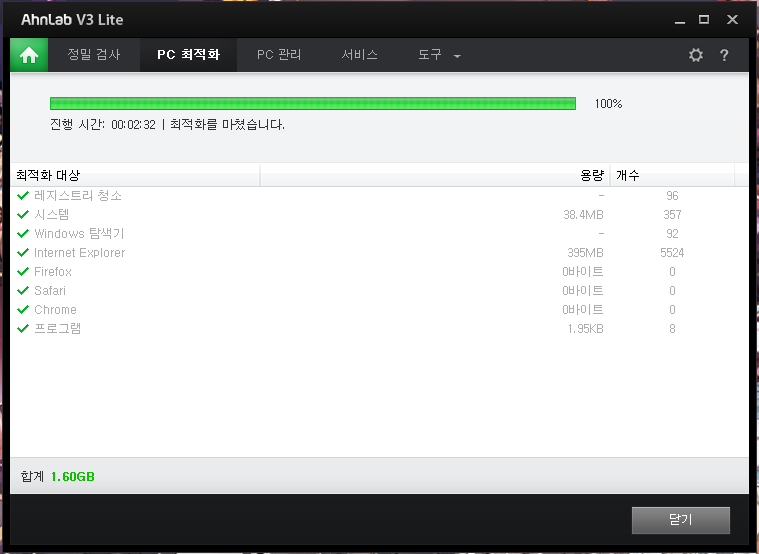Go to the green Home icon
The height and width of the screenshot is (554, 759).
[29, 55]
